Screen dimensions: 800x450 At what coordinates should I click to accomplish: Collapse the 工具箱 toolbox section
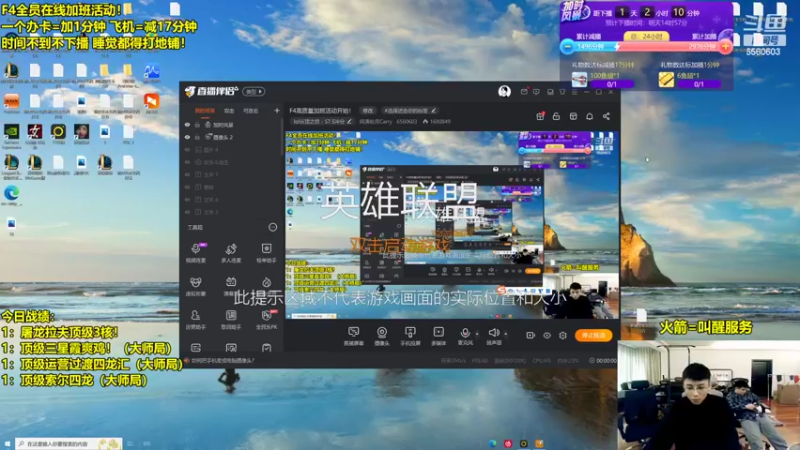click(x=272, y=227)
